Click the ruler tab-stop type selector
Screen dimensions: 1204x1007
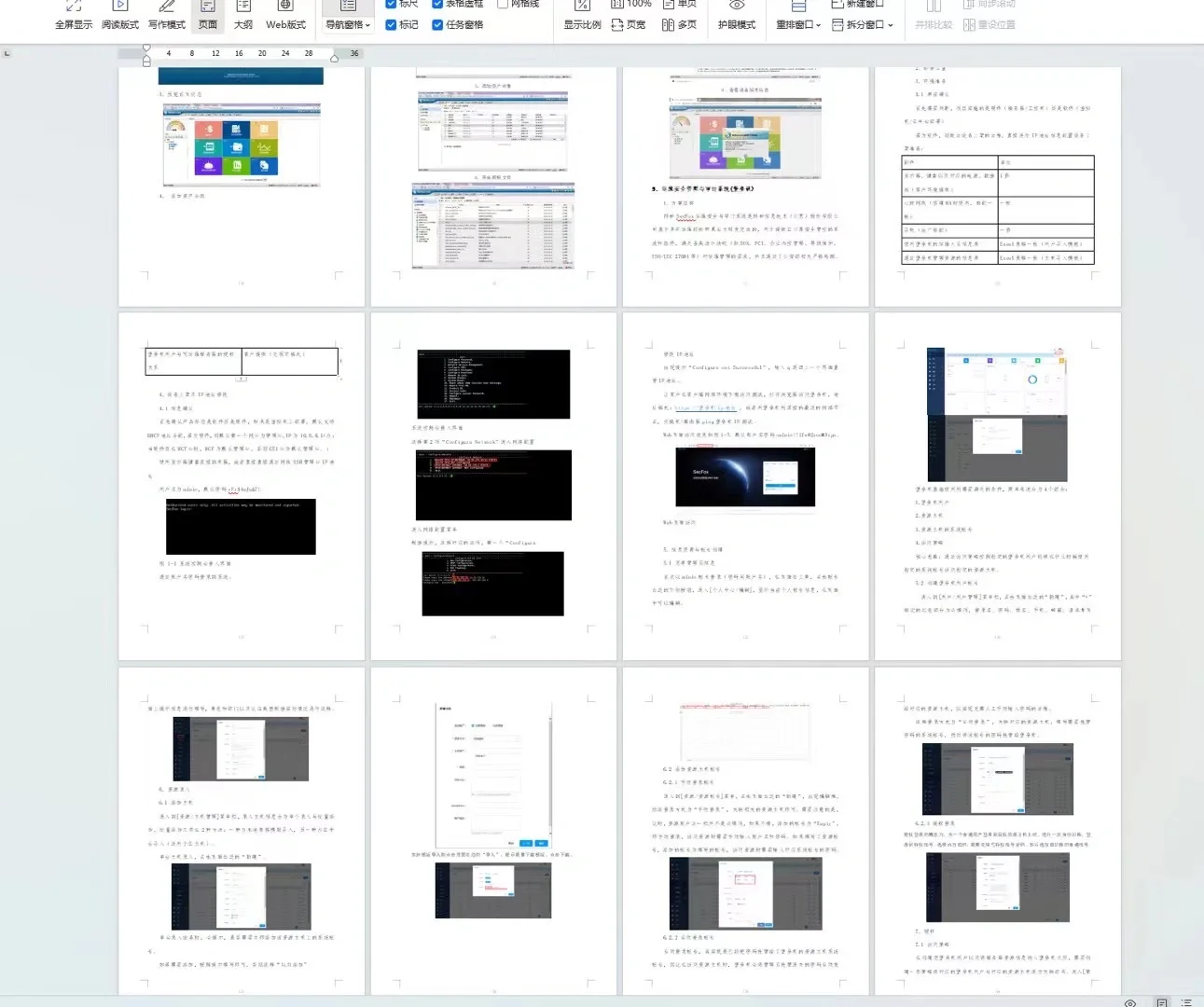[x=7, y=54]
